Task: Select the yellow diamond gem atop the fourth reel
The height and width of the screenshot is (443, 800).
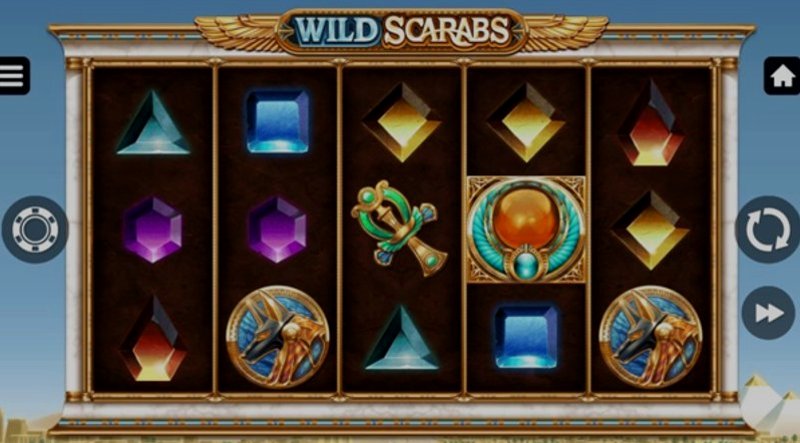Action: point(526,122)
